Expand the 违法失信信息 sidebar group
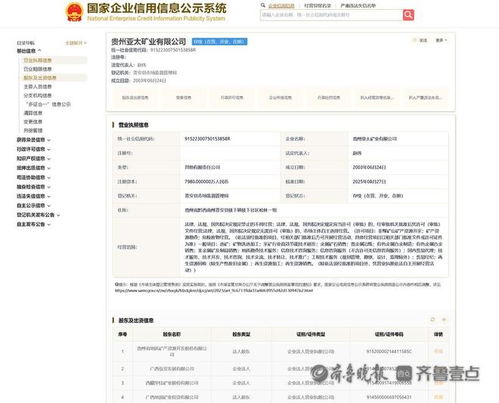Image resolution: width=499 pixels, height=403 pixels. coord(34,196)
